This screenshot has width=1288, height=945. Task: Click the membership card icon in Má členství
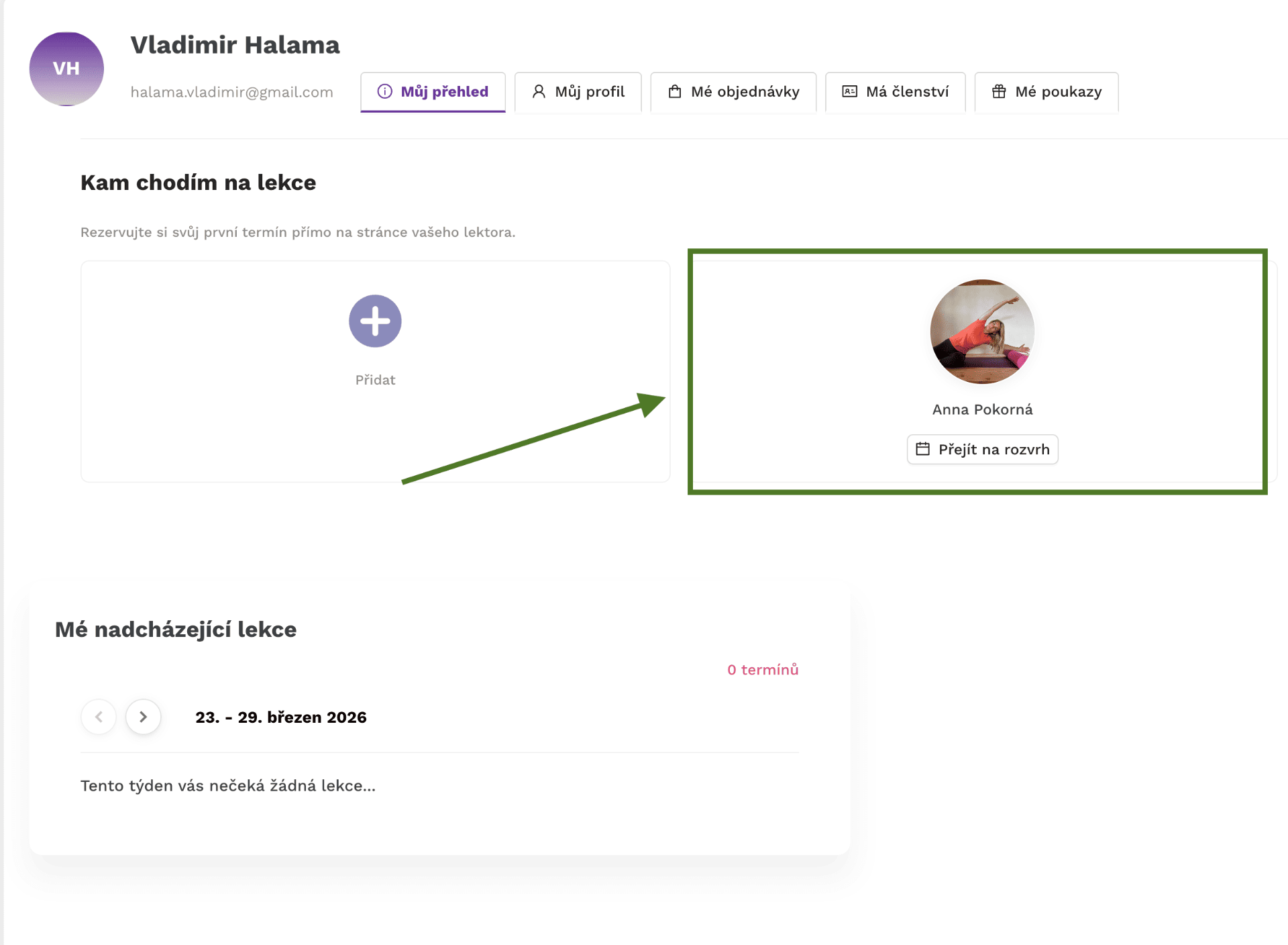849,91
